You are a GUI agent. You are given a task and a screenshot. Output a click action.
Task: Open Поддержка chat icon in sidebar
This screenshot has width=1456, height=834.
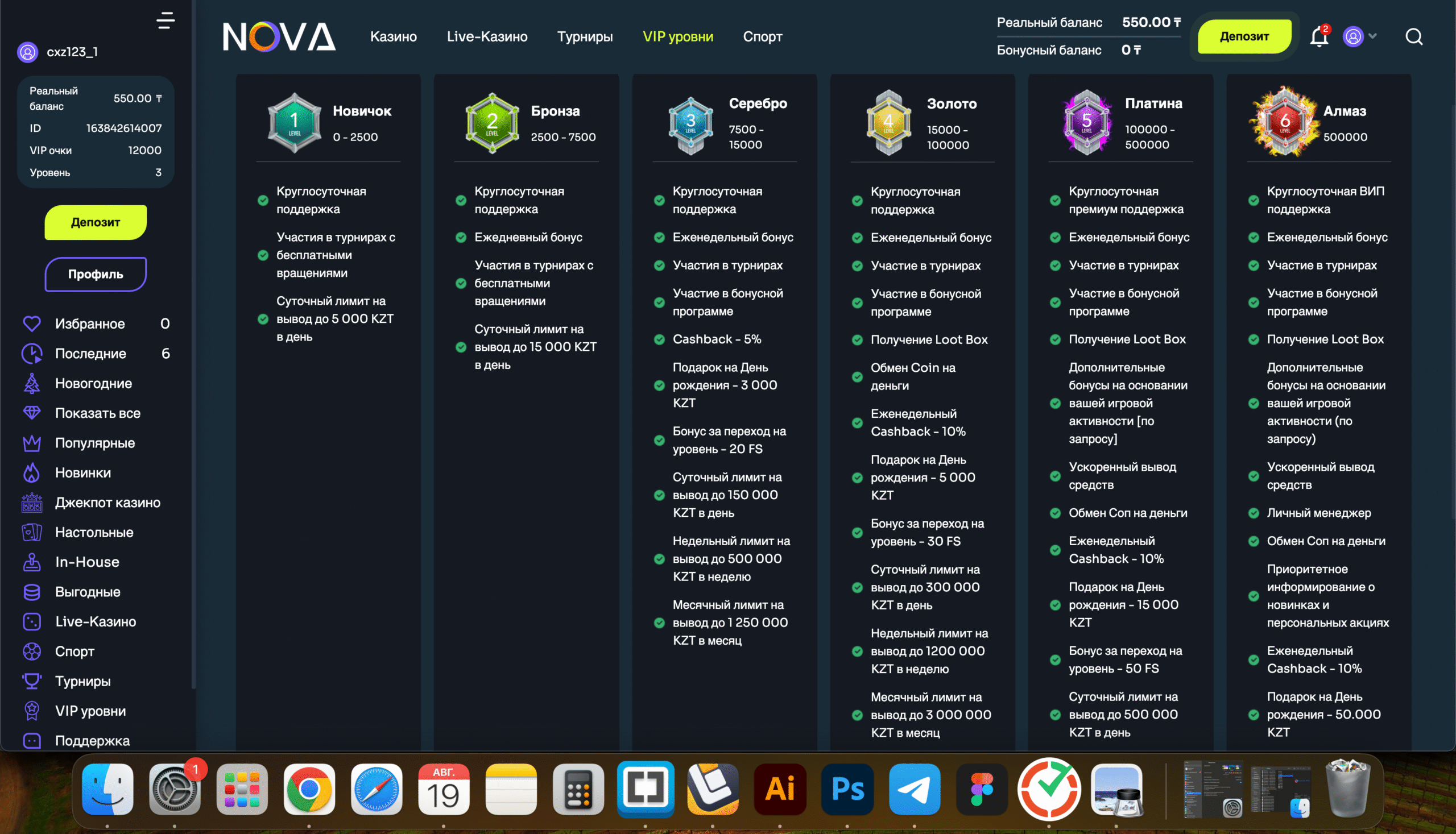click(31, 741)
